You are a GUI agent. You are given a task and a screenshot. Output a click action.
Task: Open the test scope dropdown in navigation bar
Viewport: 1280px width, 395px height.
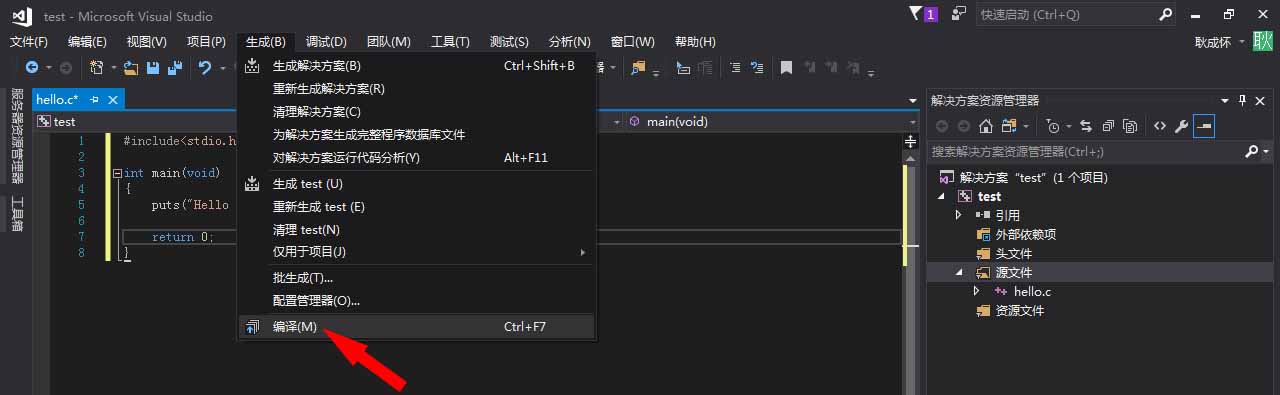(616, 122)
